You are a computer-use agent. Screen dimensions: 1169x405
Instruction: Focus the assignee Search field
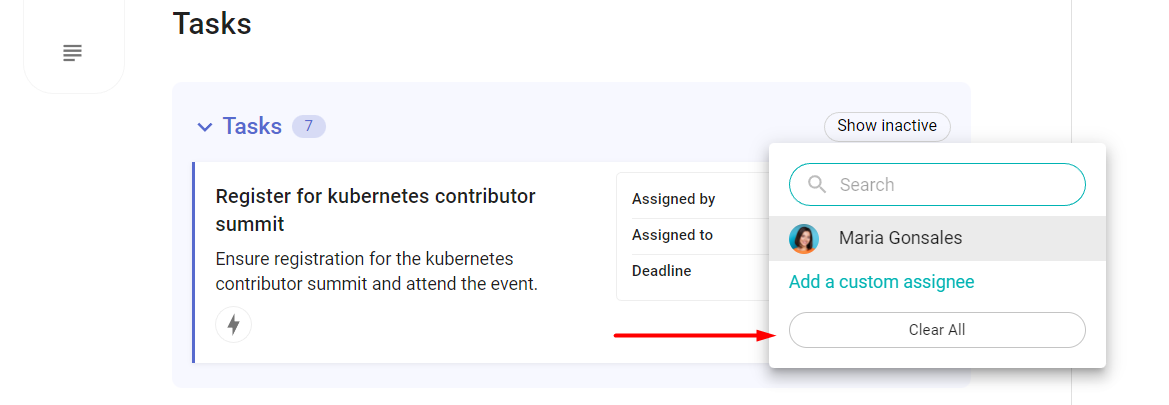pyautogui.click(x=937, y=184)
